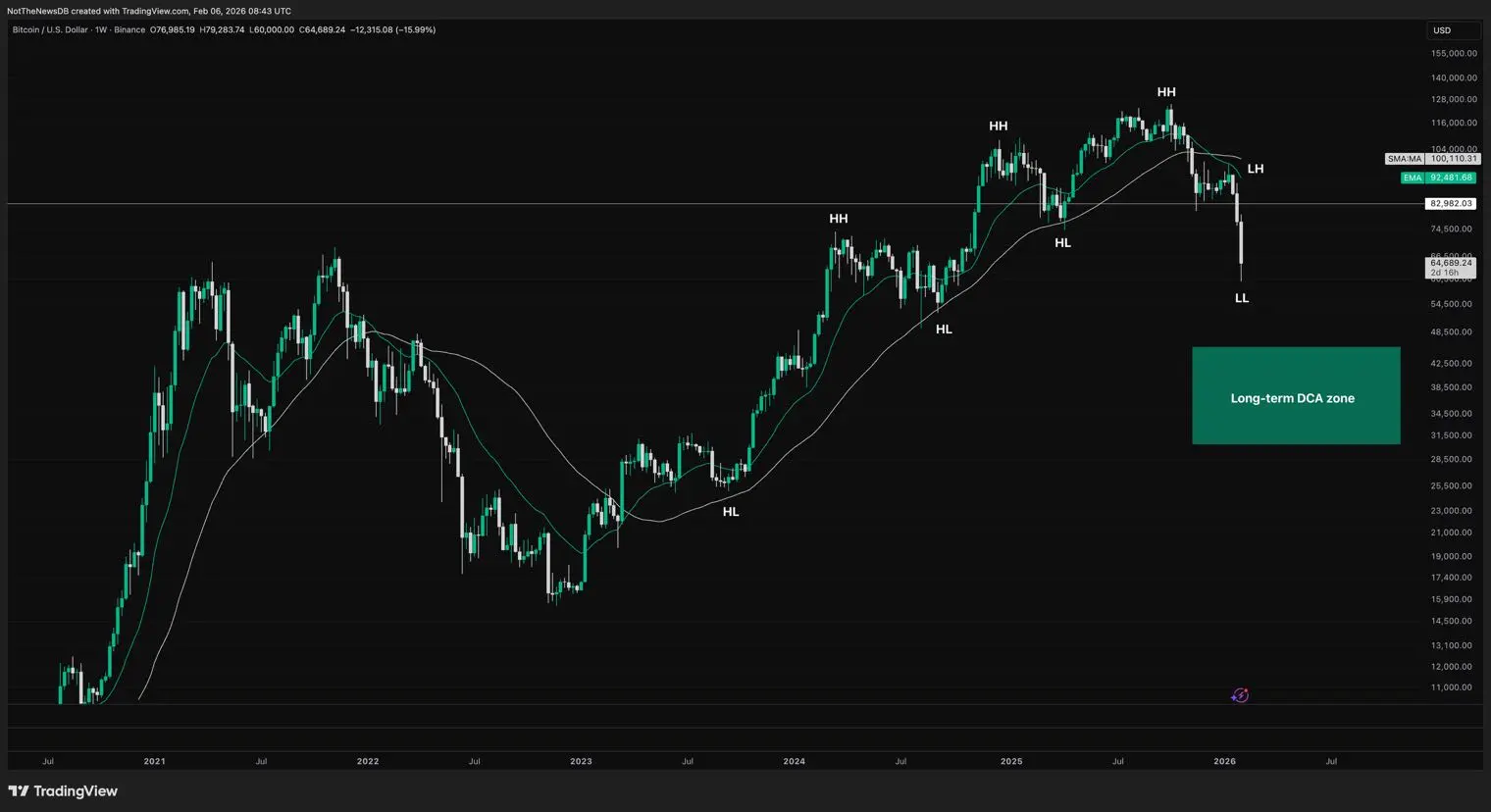Click the 2023 label on the time axis
This screenshot has width=1491, height=812.
pos(581,761)
